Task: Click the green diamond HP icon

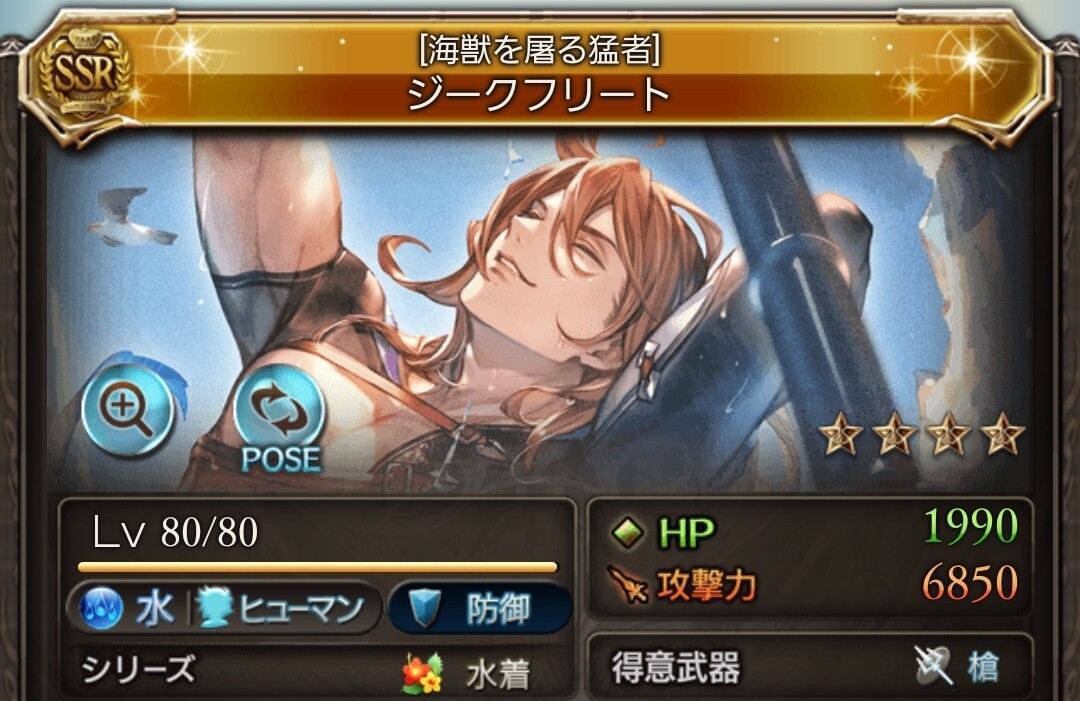Action: pyautogui.click(x=627, y=532)
